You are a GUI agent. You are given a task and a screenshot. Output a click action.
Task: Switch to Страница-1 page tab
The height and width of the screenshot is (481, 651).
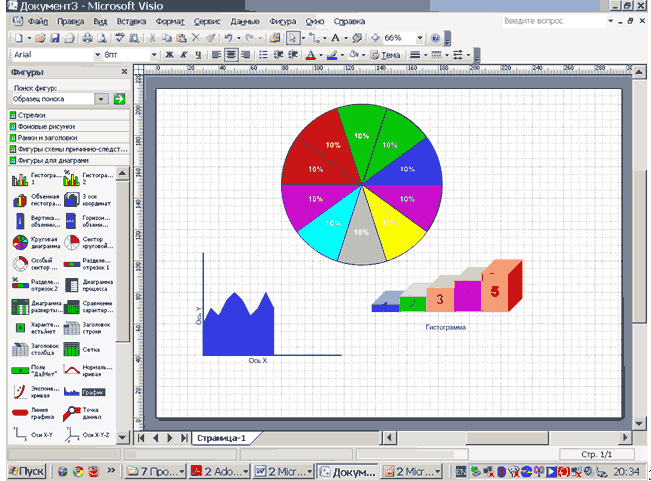click(222, 438)
